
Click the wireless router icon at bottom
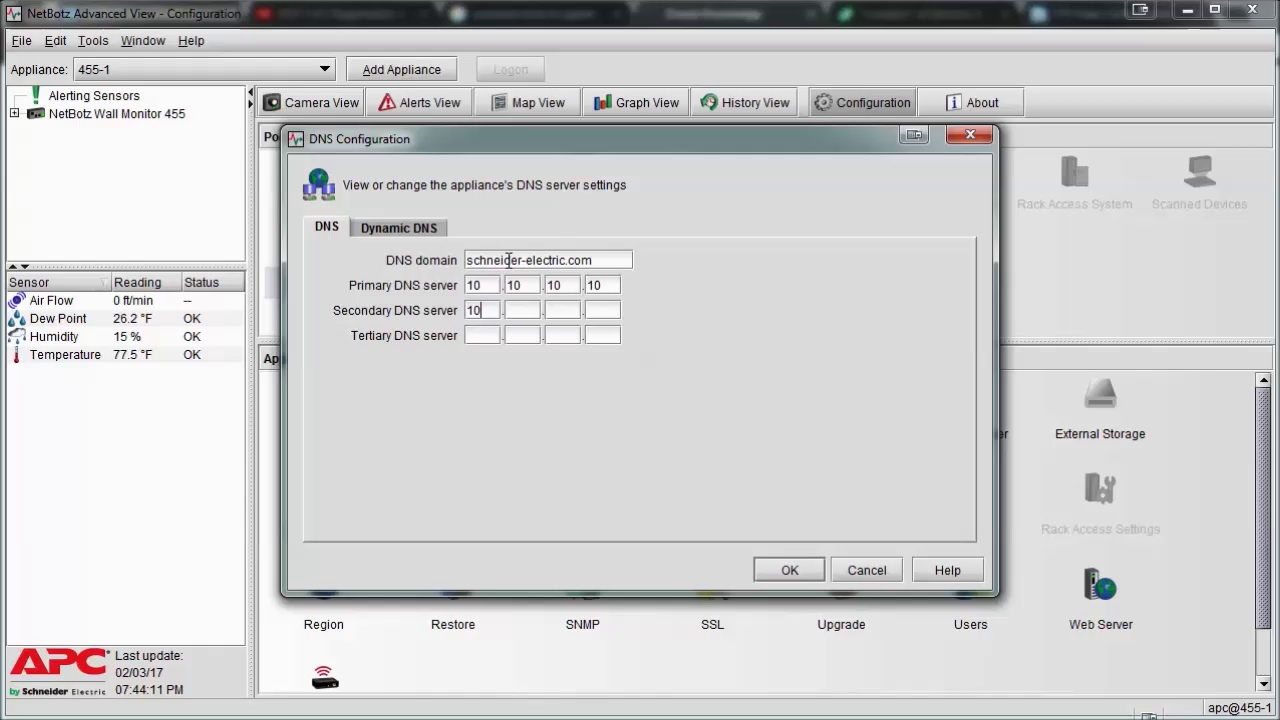pyautogui.click(x=325, y=678)
